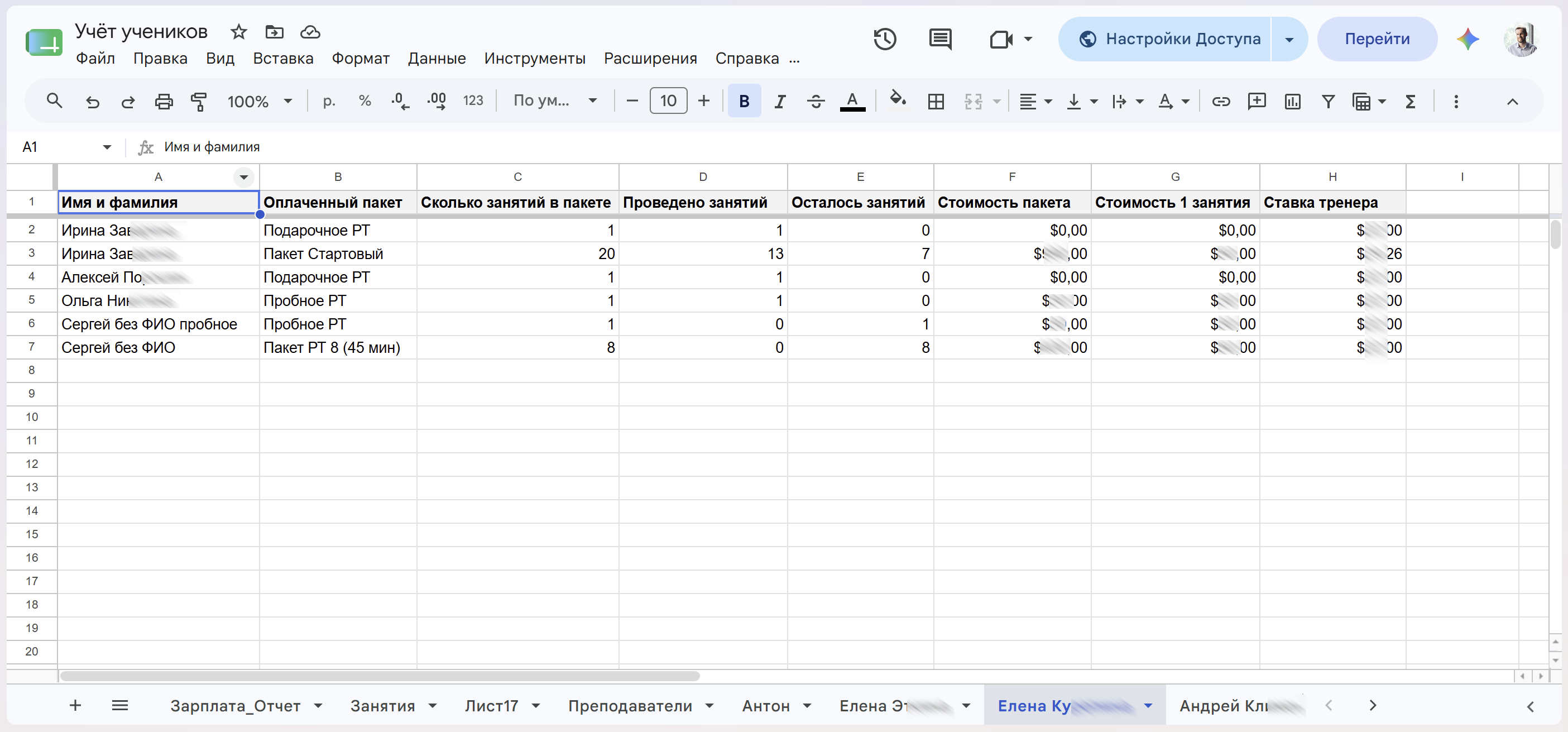
Task: Toggle Bold formatting button
Action: click(x=744, y=101)
